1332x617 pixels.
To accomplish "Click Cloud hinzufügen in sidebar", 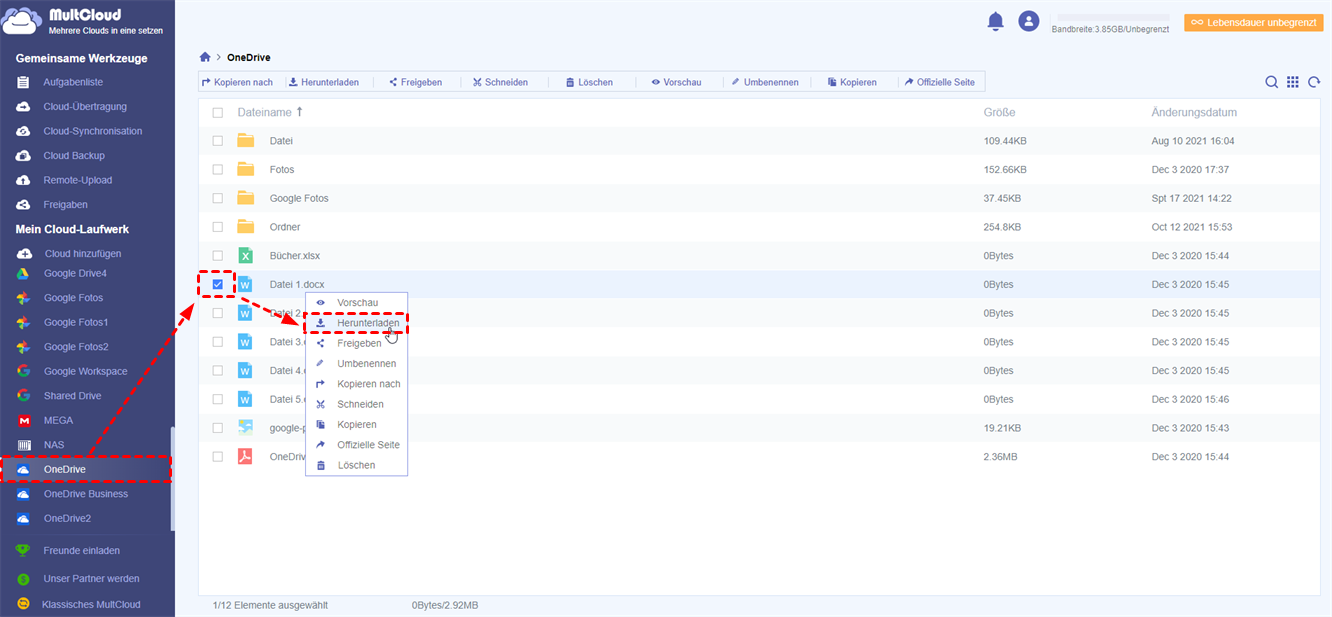I will click(82, 253).
